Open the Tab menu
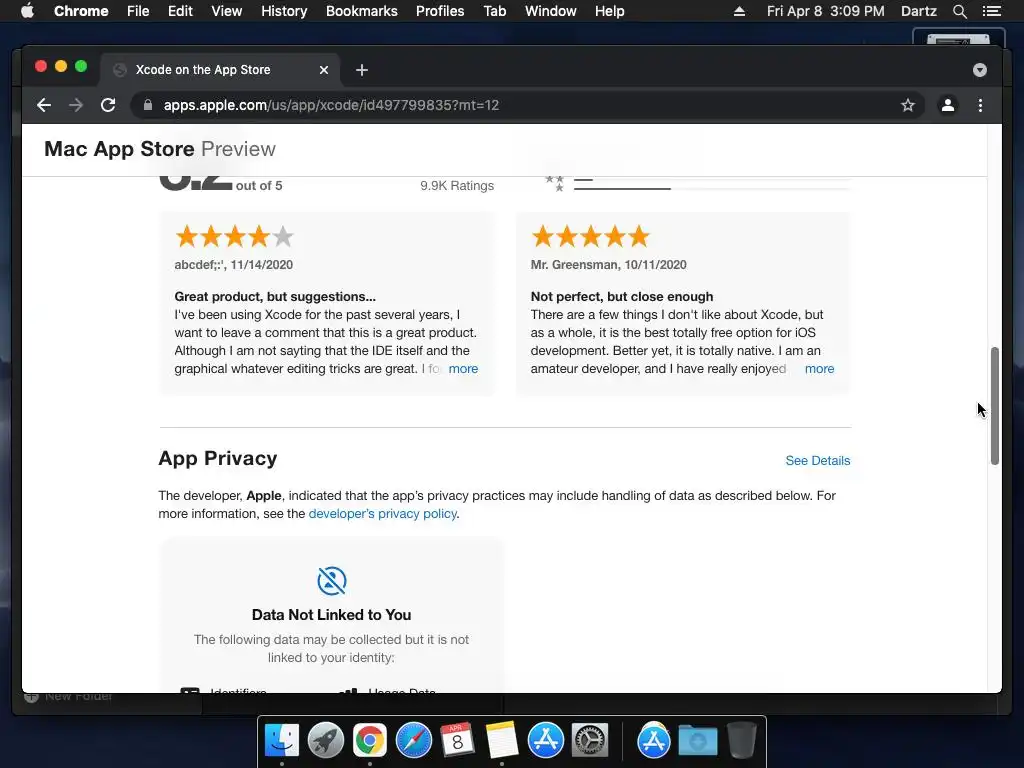Viewport: 1024px width, 768px height. pyautogui.click(x=495, y=11)
